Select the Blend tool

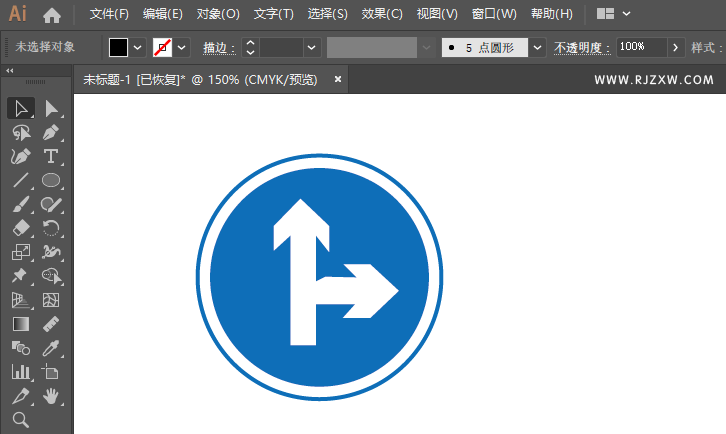(x=20, y=348)
